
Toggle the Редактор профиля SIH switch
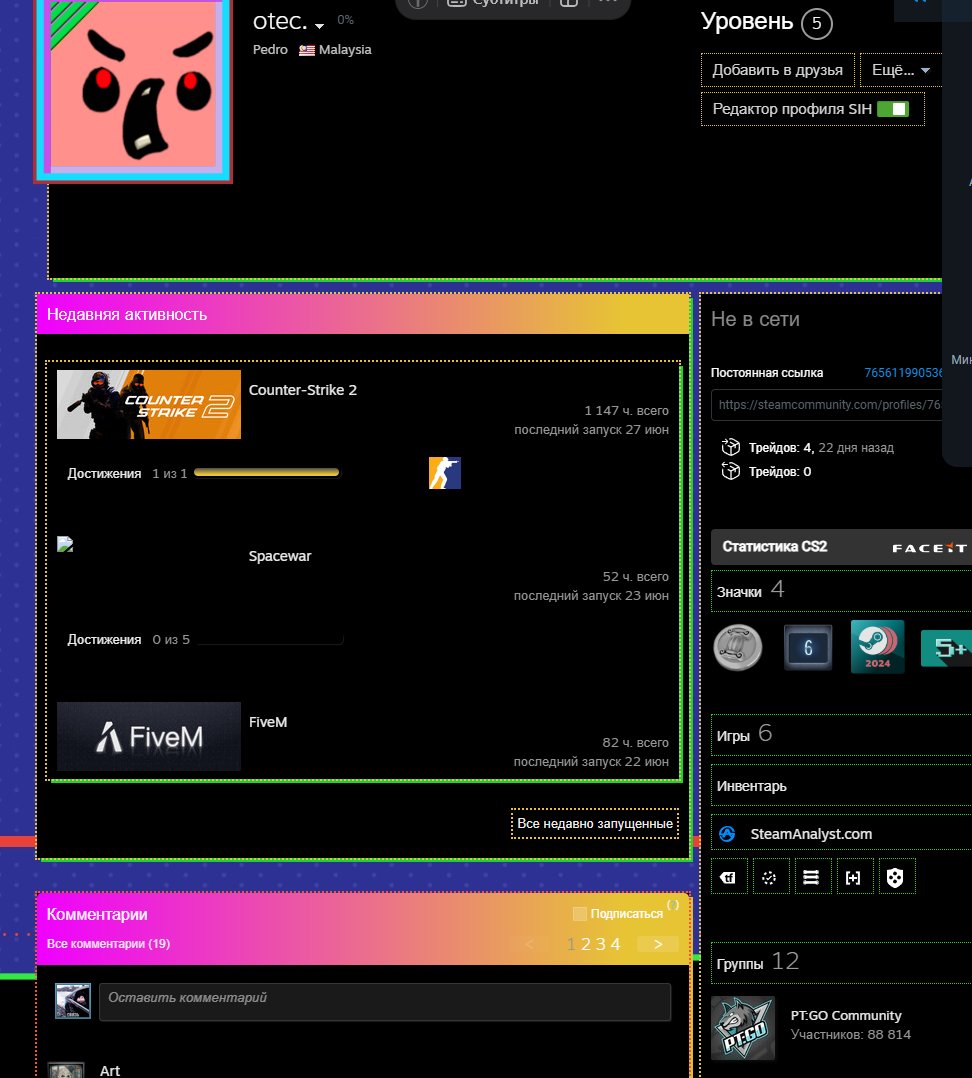coord(893,109)
